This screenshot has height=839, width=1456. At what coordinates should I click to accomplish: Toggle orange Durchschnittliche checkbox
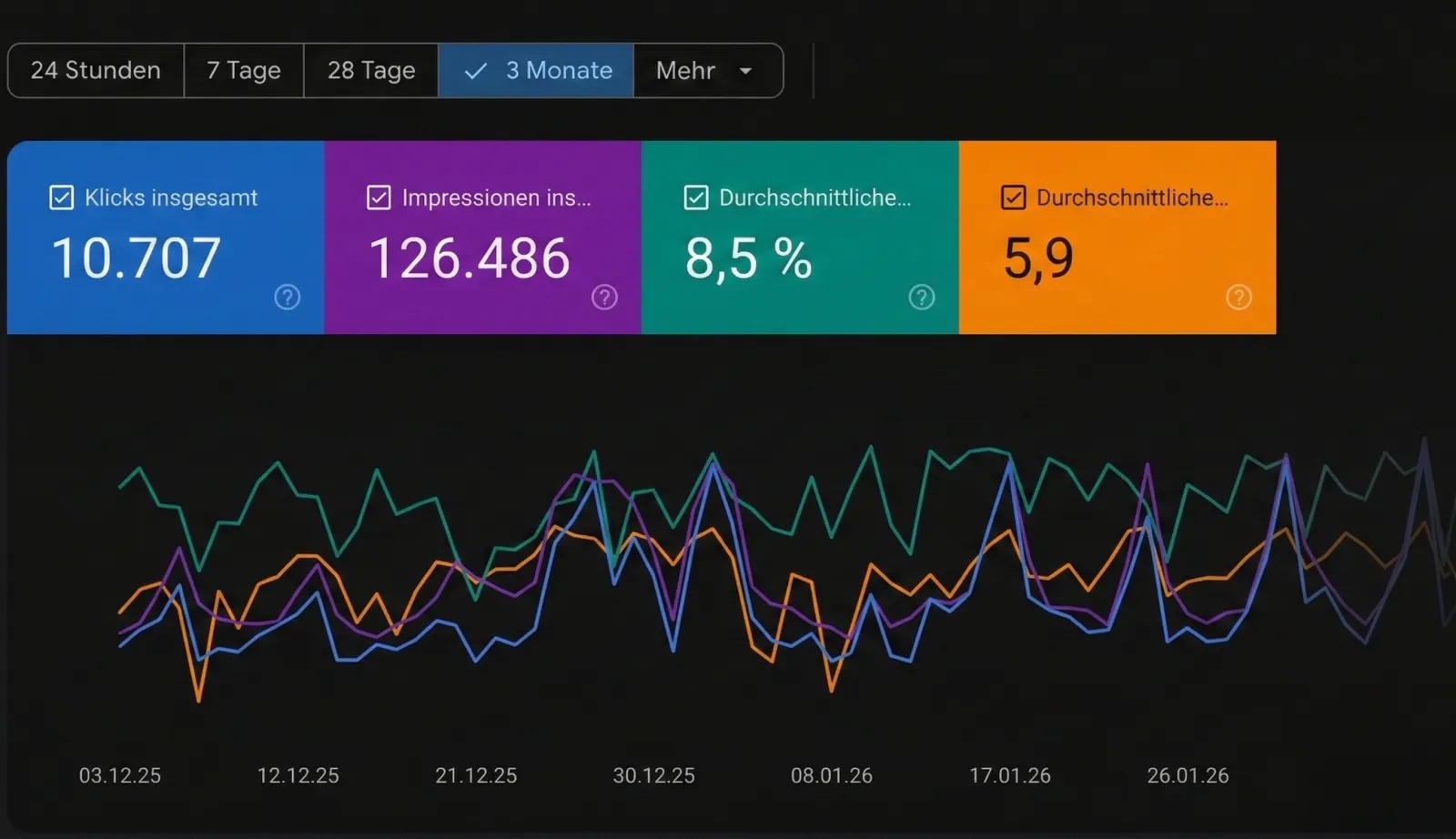point(1013,197)
